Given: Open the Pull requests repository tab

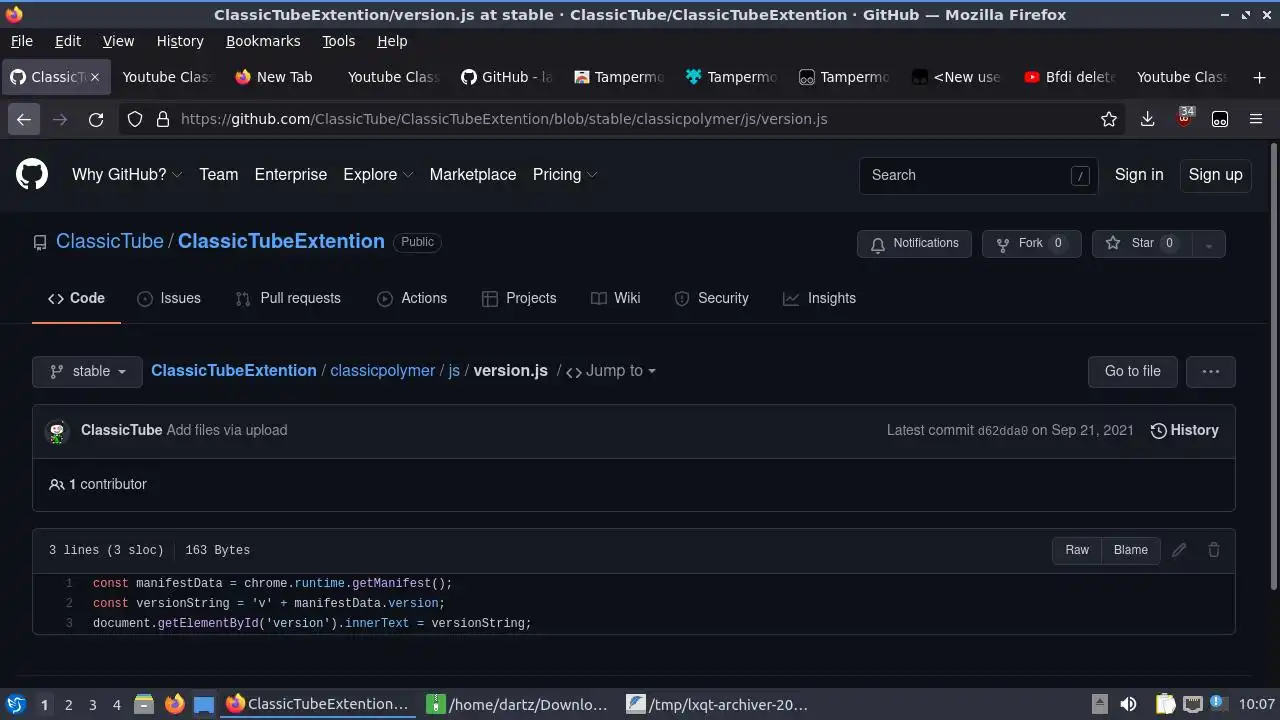Looking at the screenshot, I should (x=288, y=299).
